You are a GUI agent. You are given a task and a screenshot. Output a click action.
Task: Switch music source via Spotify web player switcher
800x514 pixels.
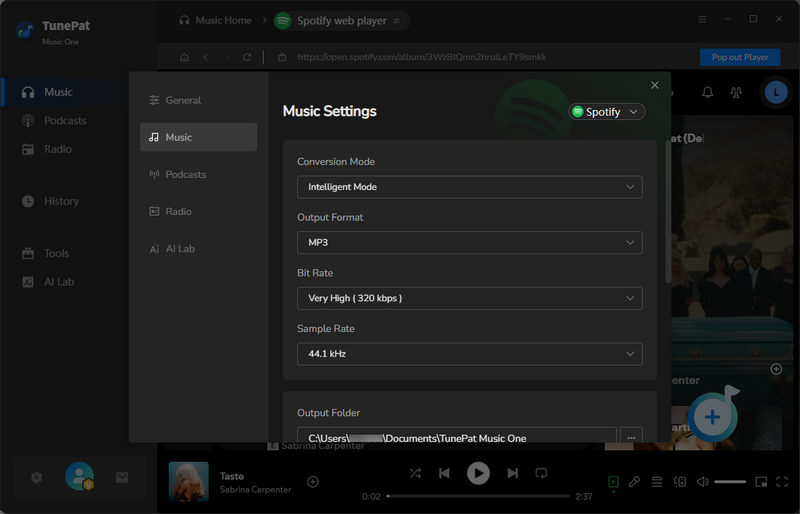(x=396, y=21)
